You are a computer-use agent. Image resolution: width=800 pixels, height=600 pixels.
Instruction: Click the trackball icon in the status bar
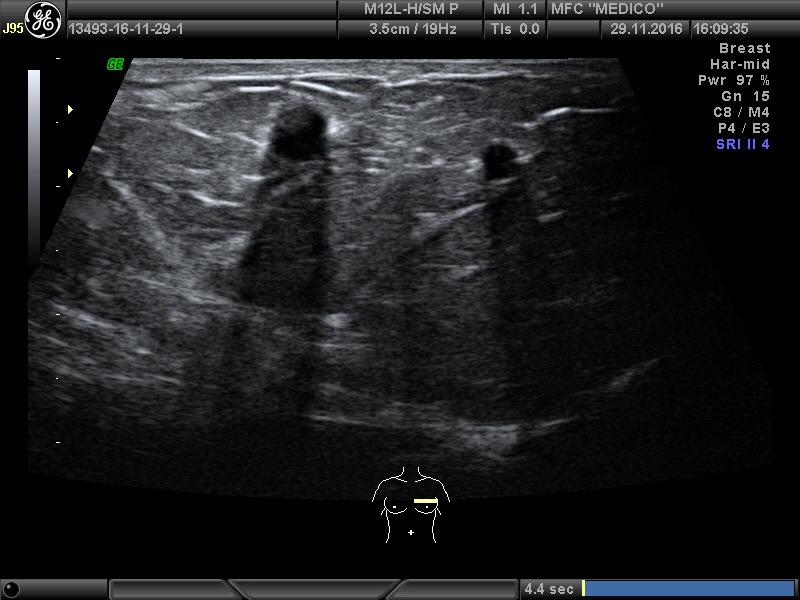[x=10, y=589]
